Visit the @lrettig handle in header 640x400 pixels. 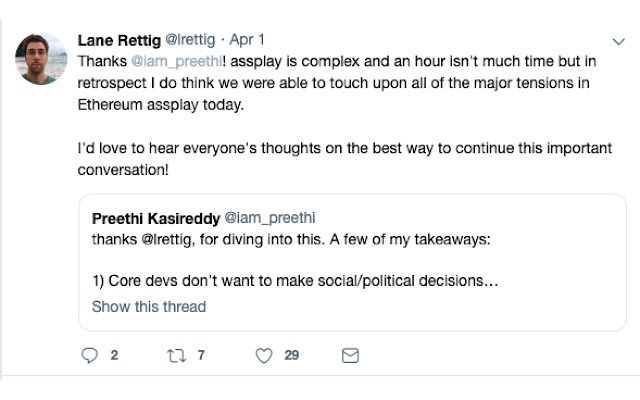[x=190, y=40]
